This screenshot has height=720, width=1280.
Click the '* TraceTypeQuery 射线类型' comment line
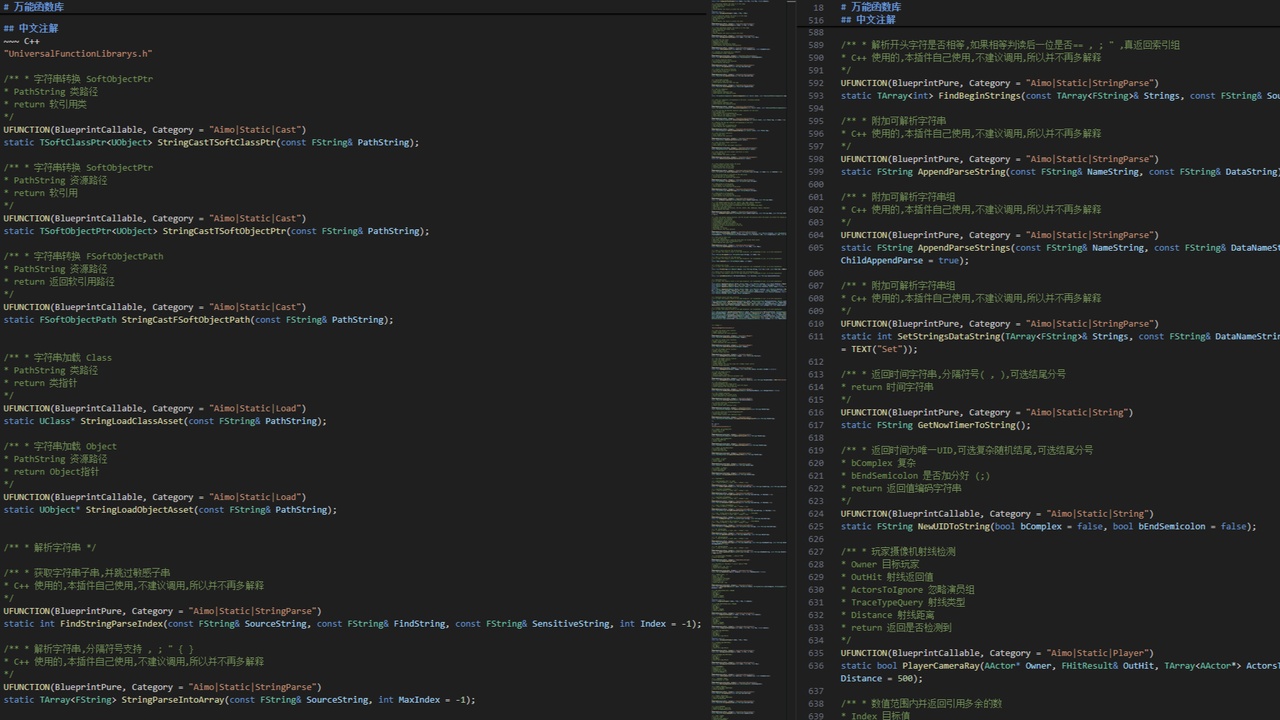pyautogui.click(x=903, y=603)
